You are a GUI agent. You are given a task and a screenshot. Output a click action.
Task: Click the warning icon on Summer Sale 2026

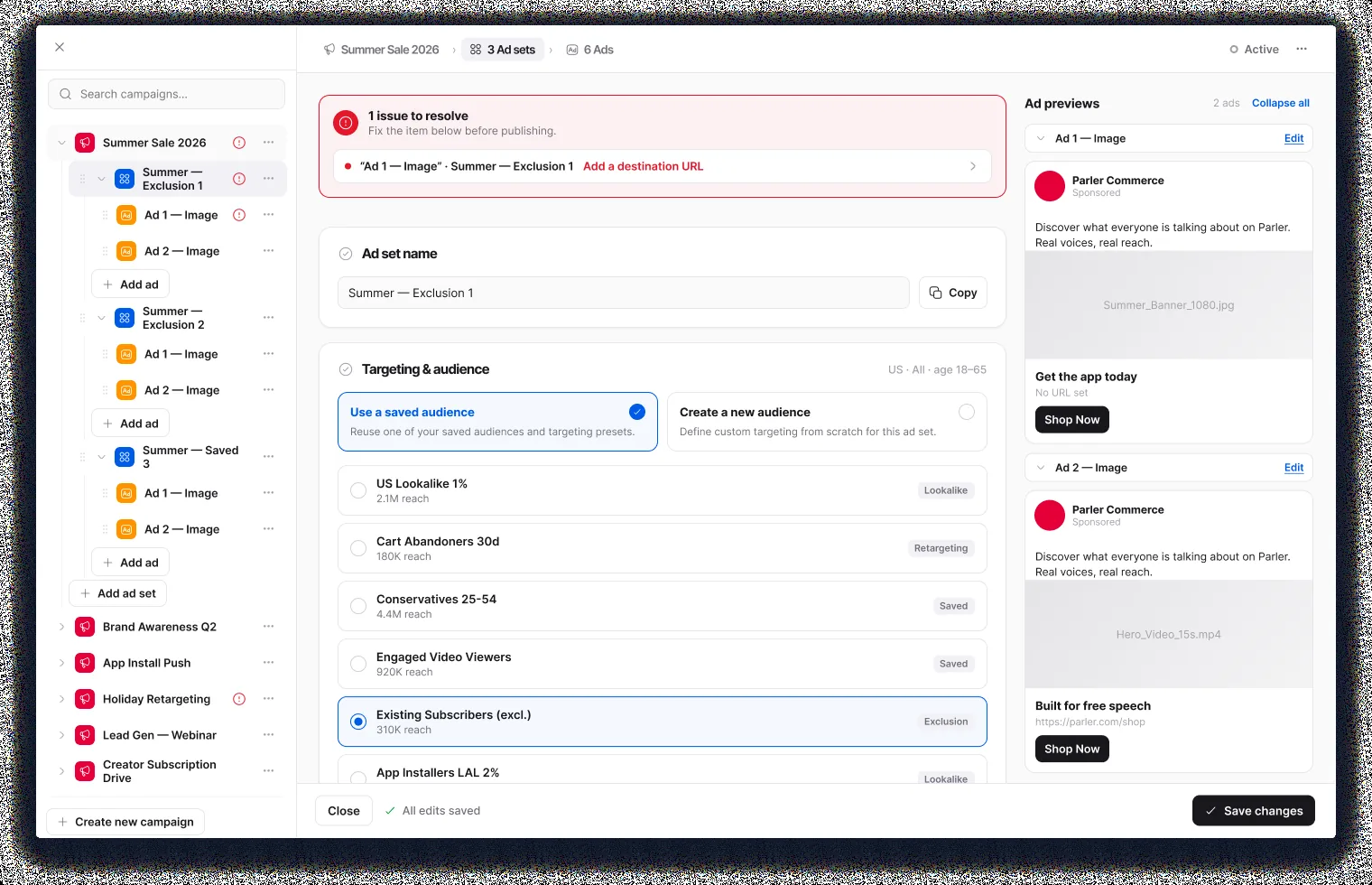pyautogui.click(x=239, y=143)
